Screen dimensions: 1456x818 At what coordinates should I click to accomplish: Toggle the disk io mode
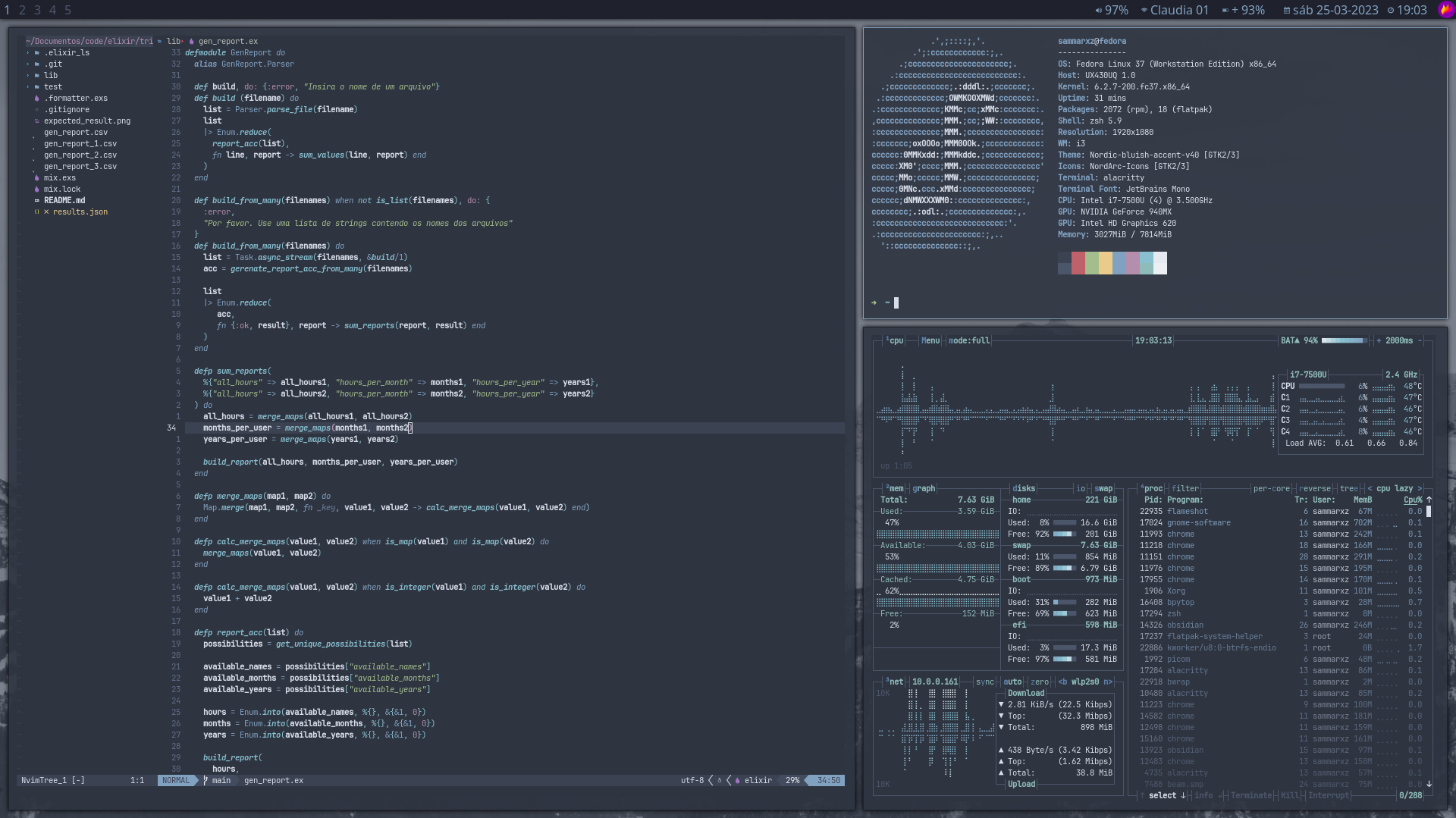click(x=1081, y=489)
